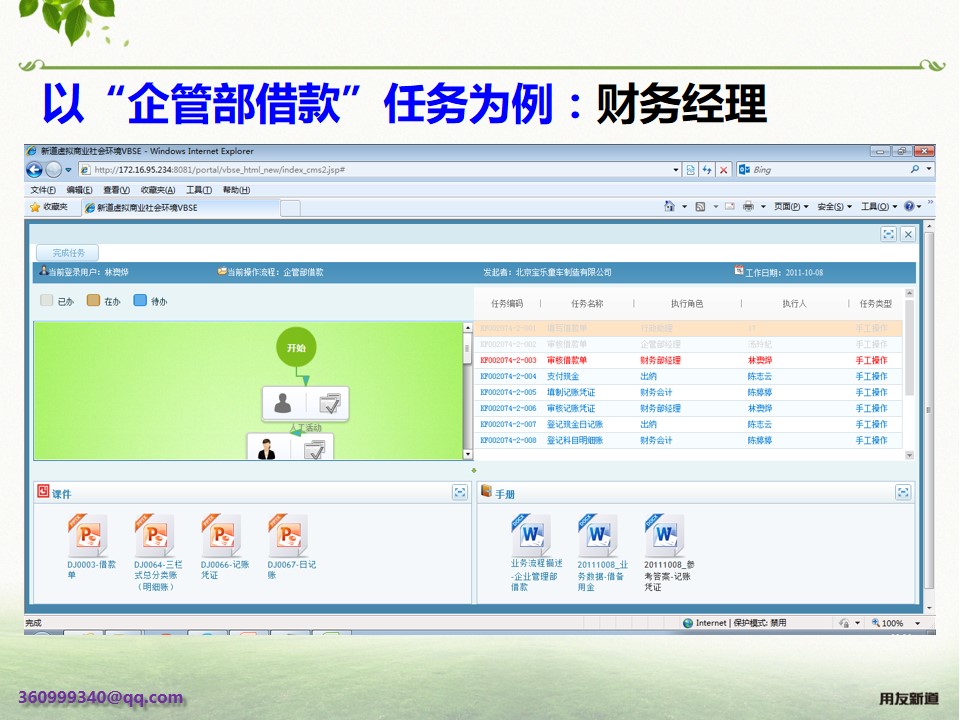Click the 填制记账凭证 task name
This screenshot has height=720, width=960.
click(571, 392)
